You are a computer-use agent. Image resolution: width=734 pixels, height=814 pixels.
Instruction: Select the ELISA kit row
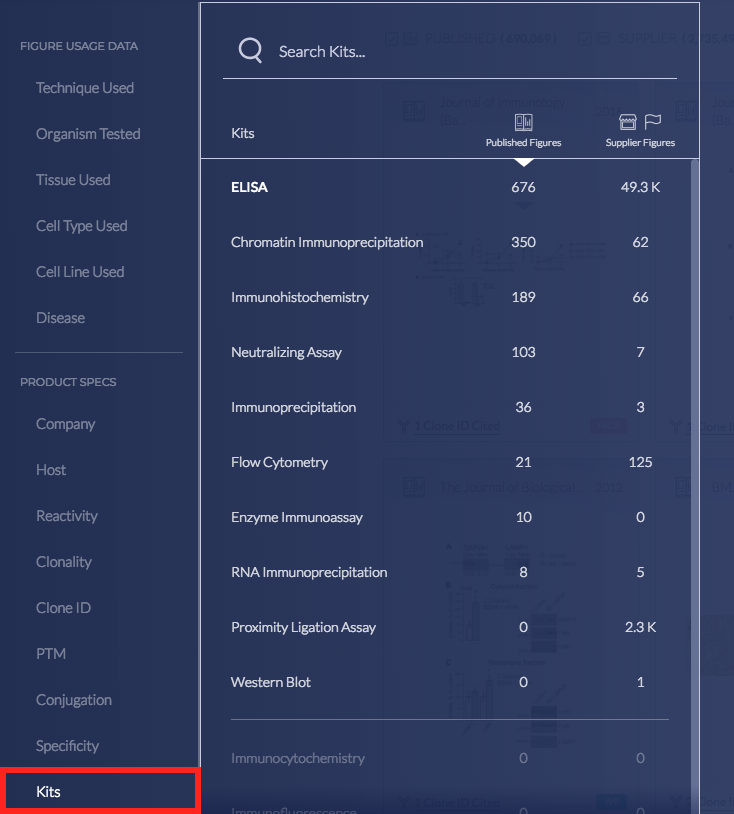[x=450, y=187]
